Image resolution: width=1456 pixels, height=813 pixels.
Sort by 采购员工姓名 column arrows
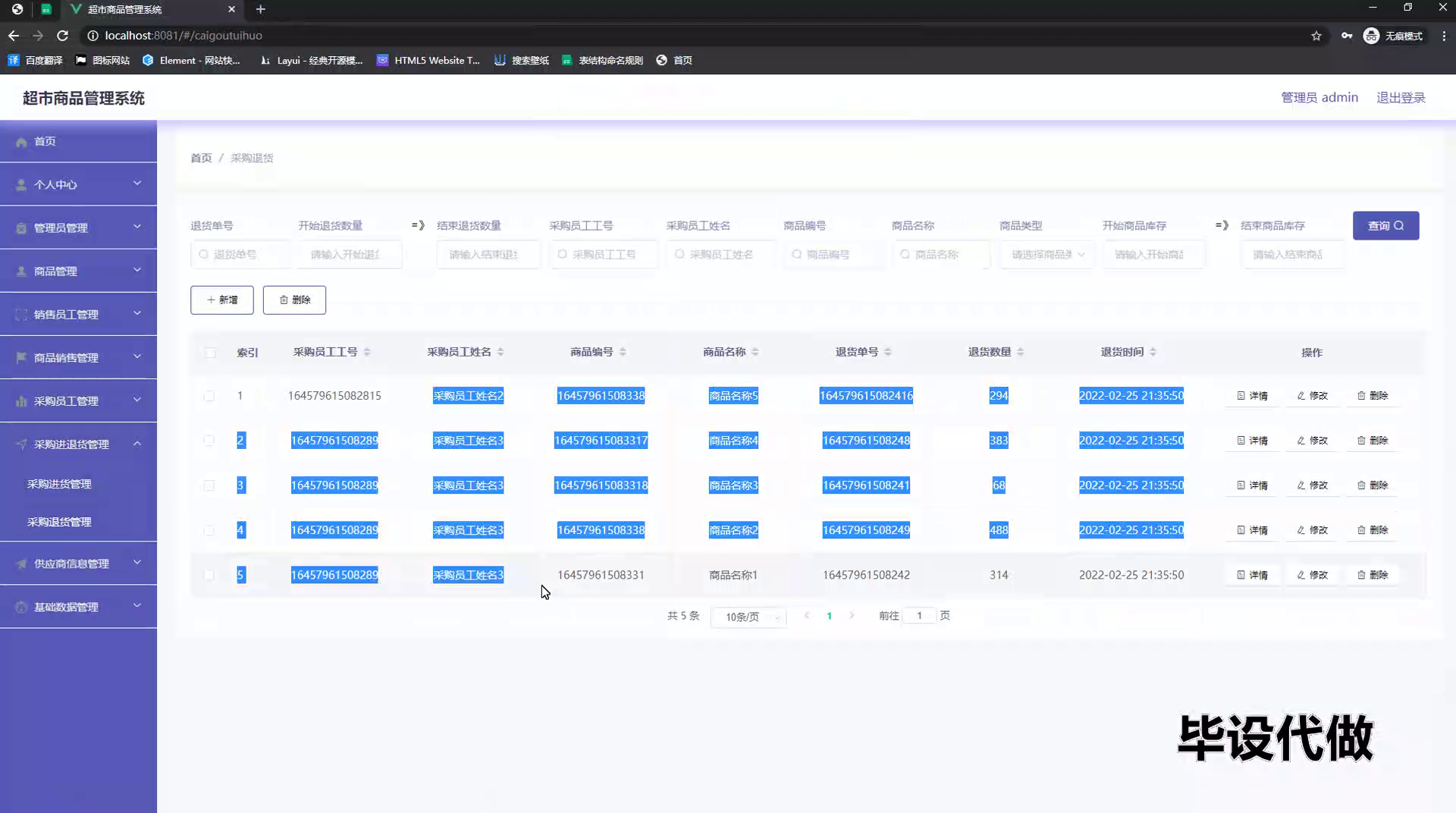click(x=500, y=352)
